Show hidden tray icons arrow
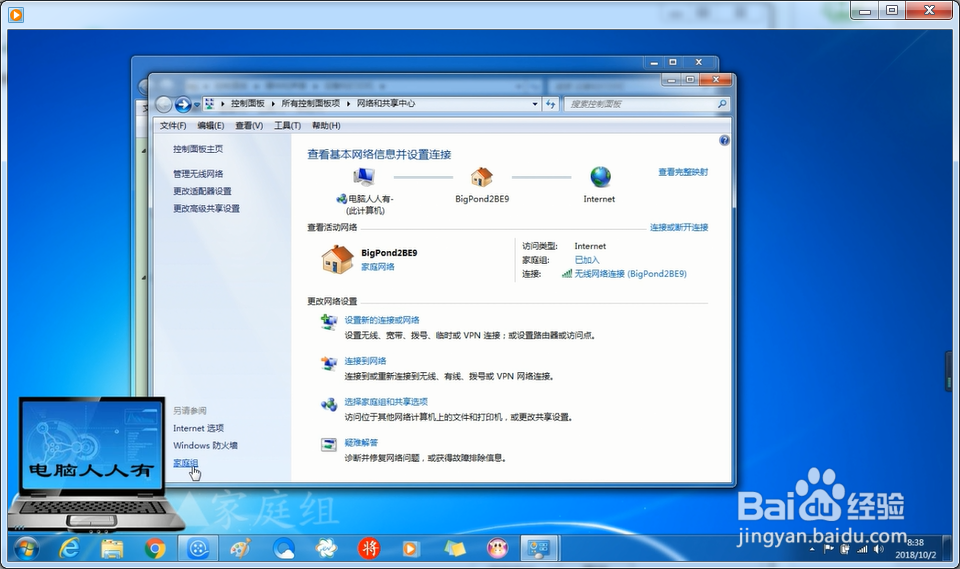Screen dimensions: 960x569 pos(812,550)
